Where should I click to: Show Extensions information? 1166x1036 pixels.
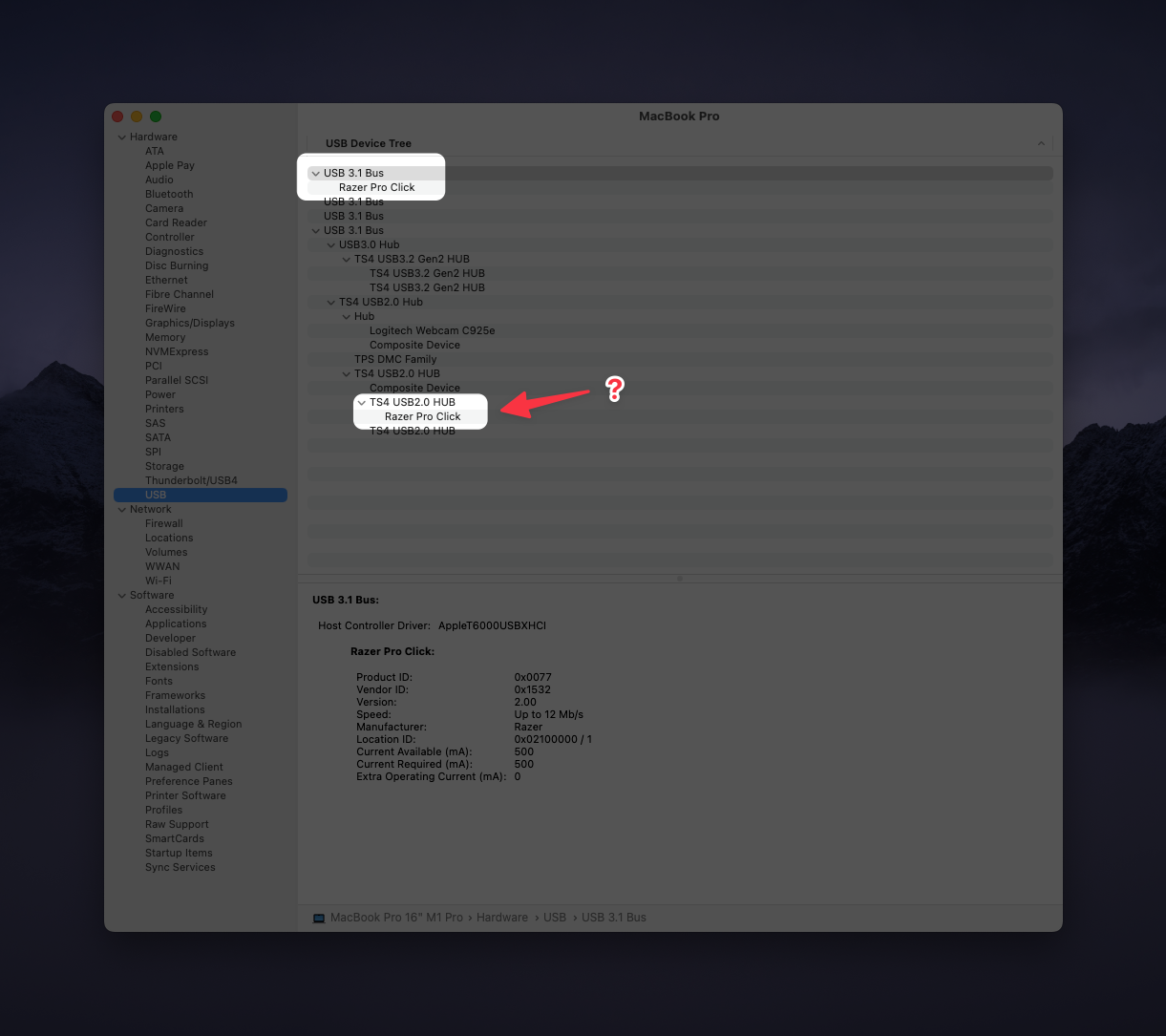(172, 667)
